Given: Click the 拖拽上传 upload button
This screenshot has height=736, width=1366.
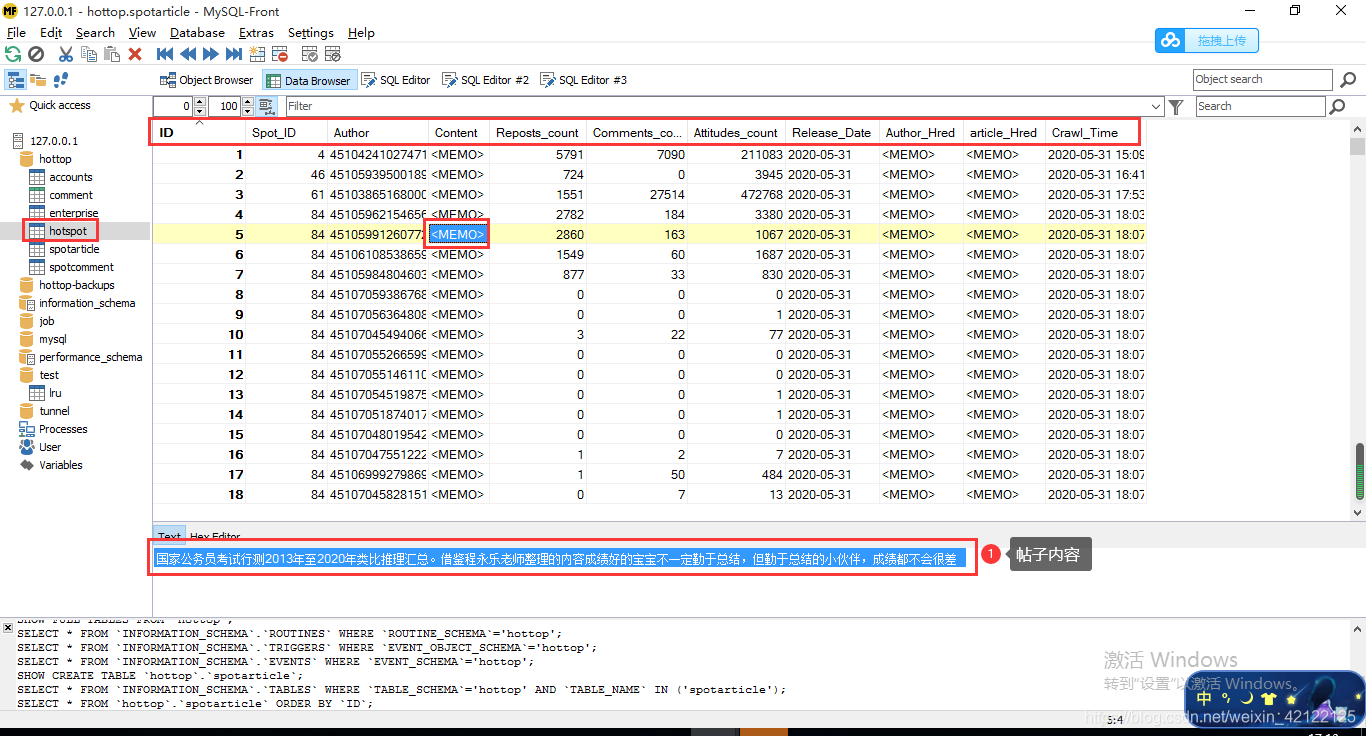Looking at the screenshot, I should point(1207,41).
